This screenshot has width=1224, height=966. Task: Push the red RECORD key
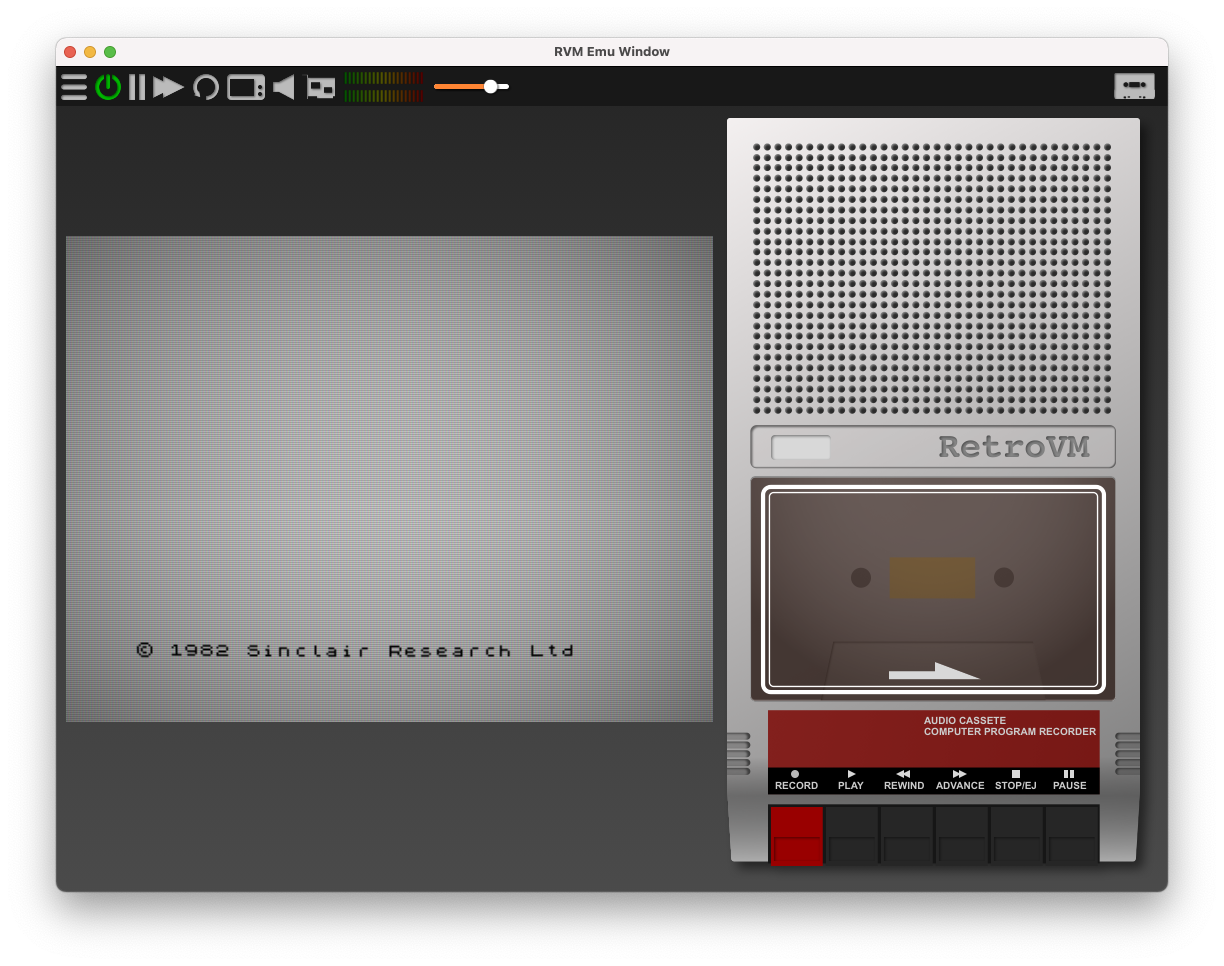(x=797, y=835)
